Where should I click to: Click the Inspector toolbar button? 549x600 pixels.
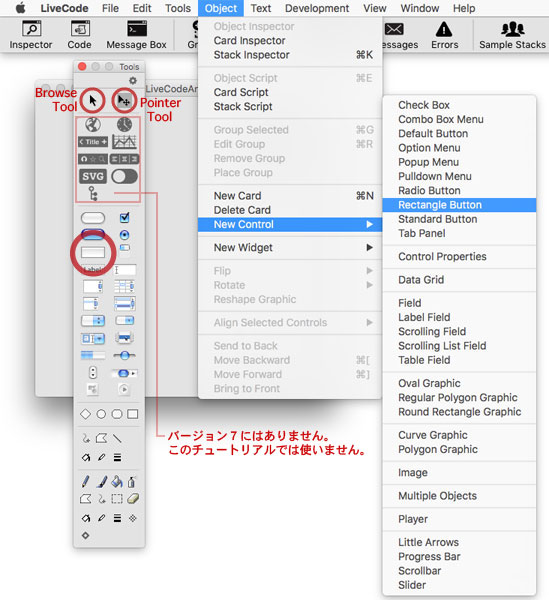(x=31, y=35)
